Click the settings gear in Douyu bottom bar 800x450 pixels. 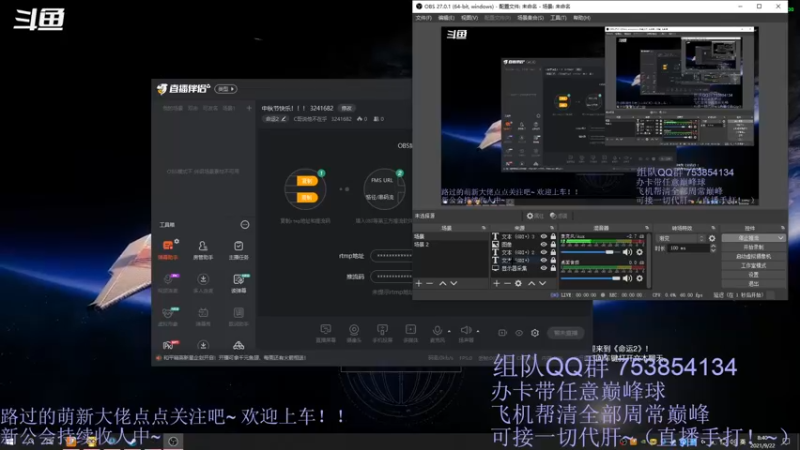point(535,333)
